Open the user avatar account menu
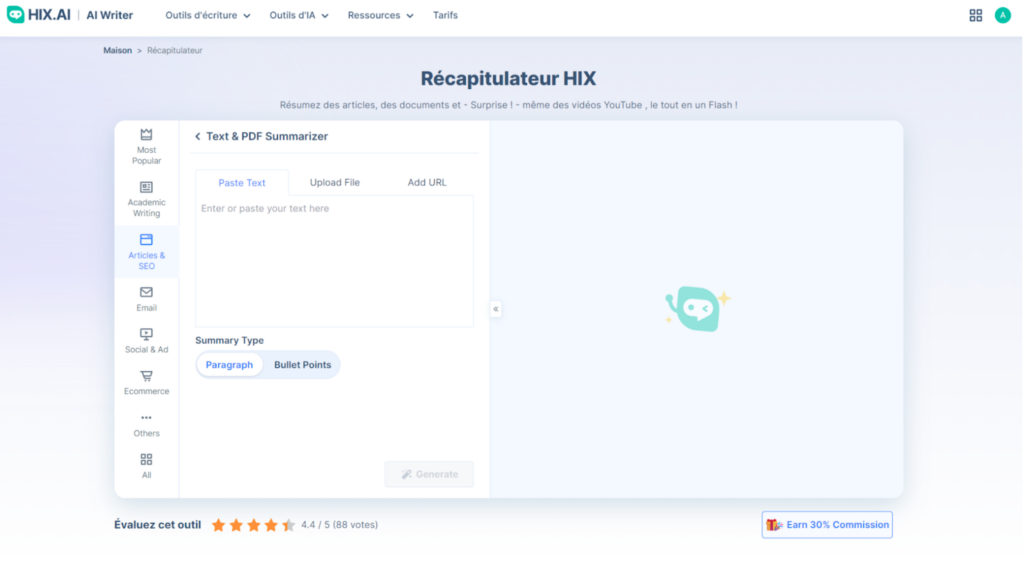 (1002, 15)
